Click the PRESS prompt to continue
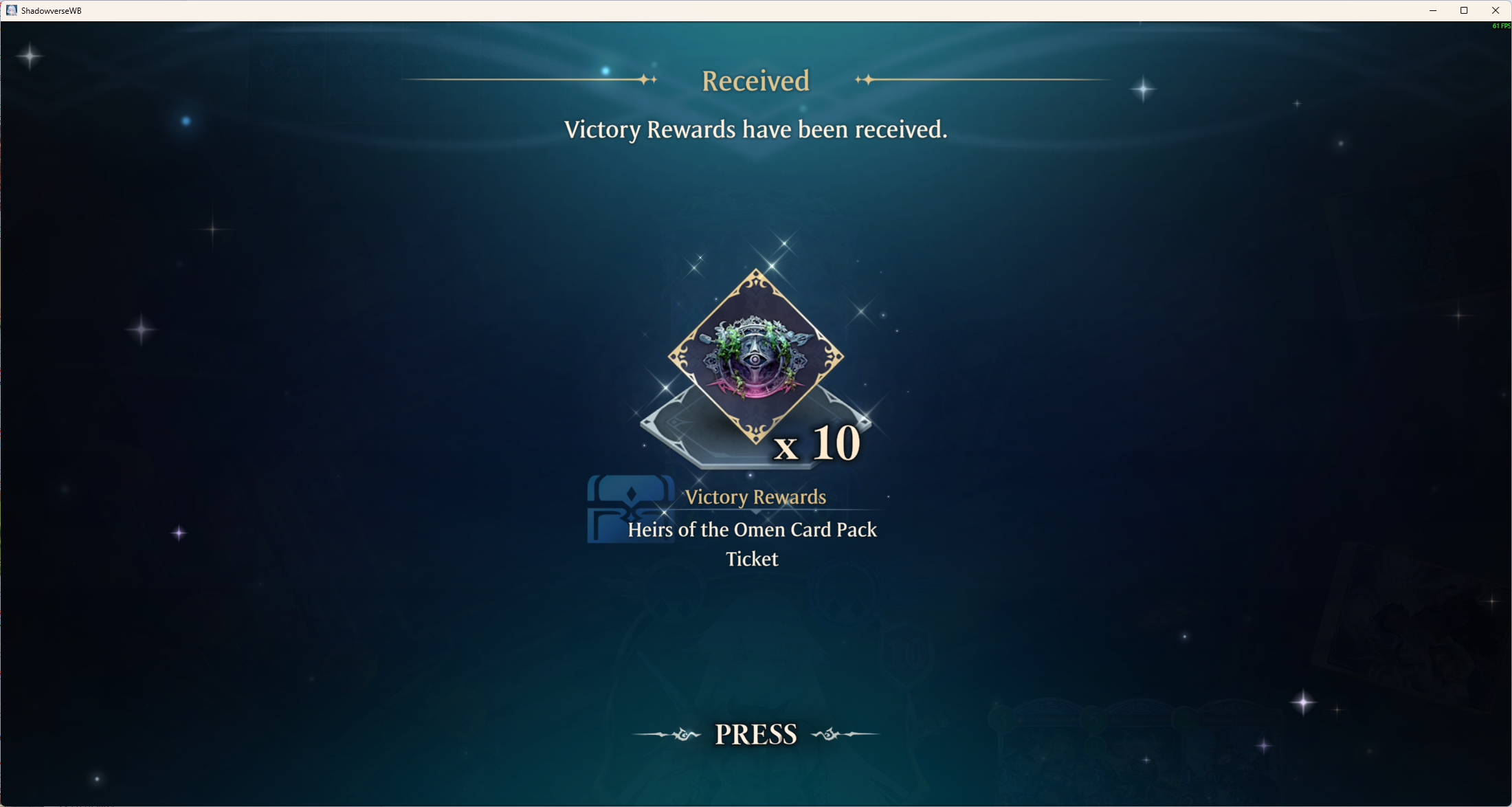 755,734
